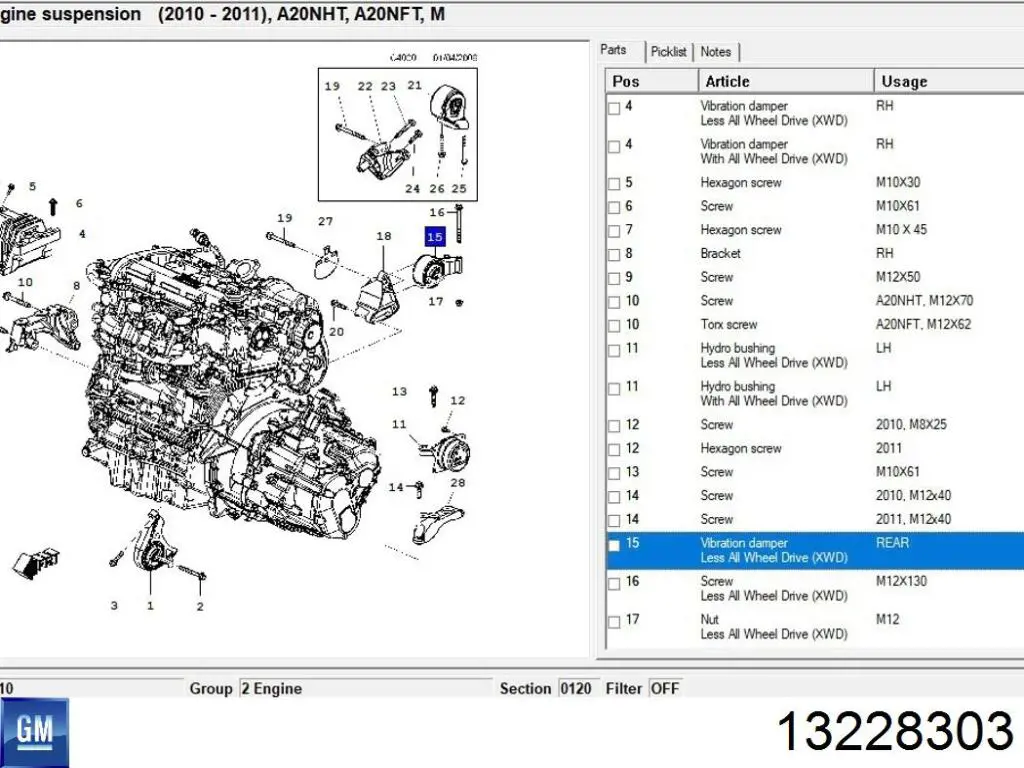Click the Group field showing 2 Engine
This screenshot has width=1024, height=768.
[x=366, y=688]
